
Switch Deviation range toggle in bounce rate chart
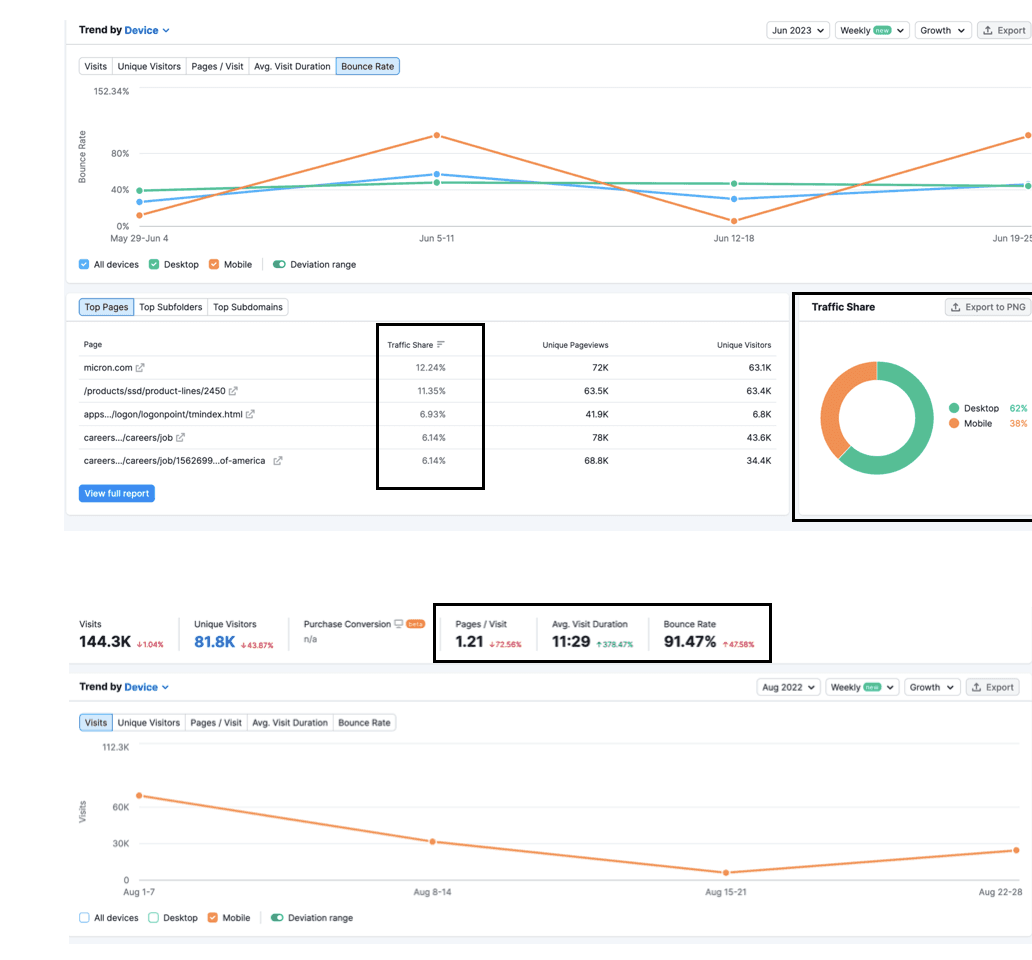[x=279, y=265]
